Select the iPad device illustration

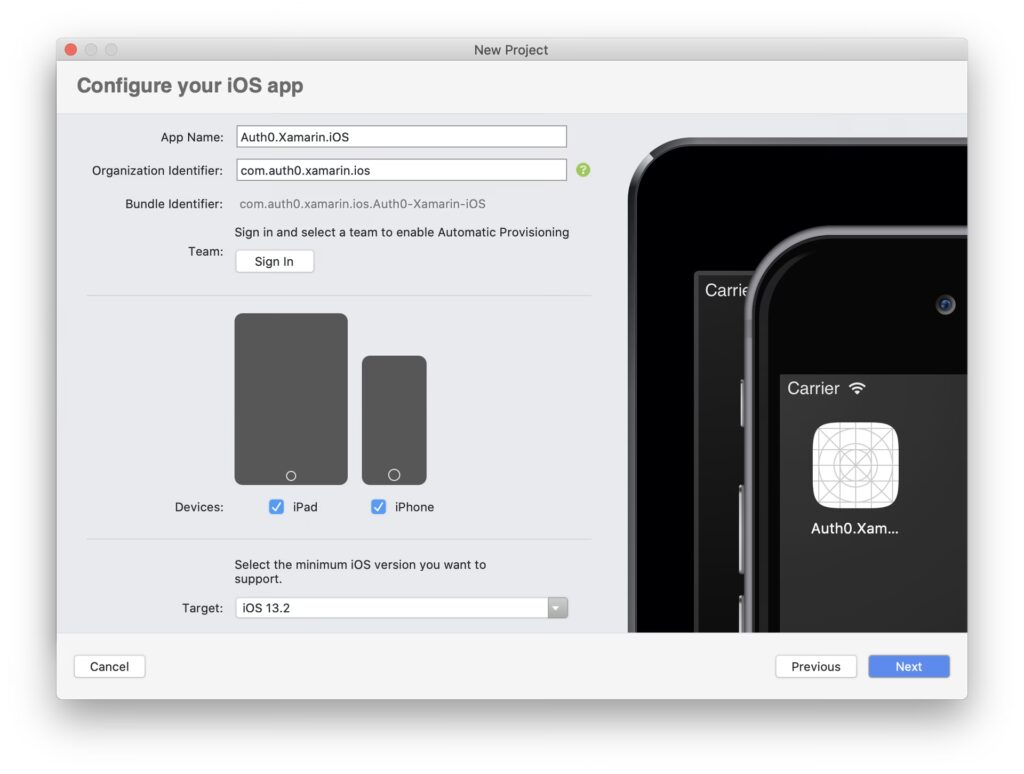[x=291, y=399]
